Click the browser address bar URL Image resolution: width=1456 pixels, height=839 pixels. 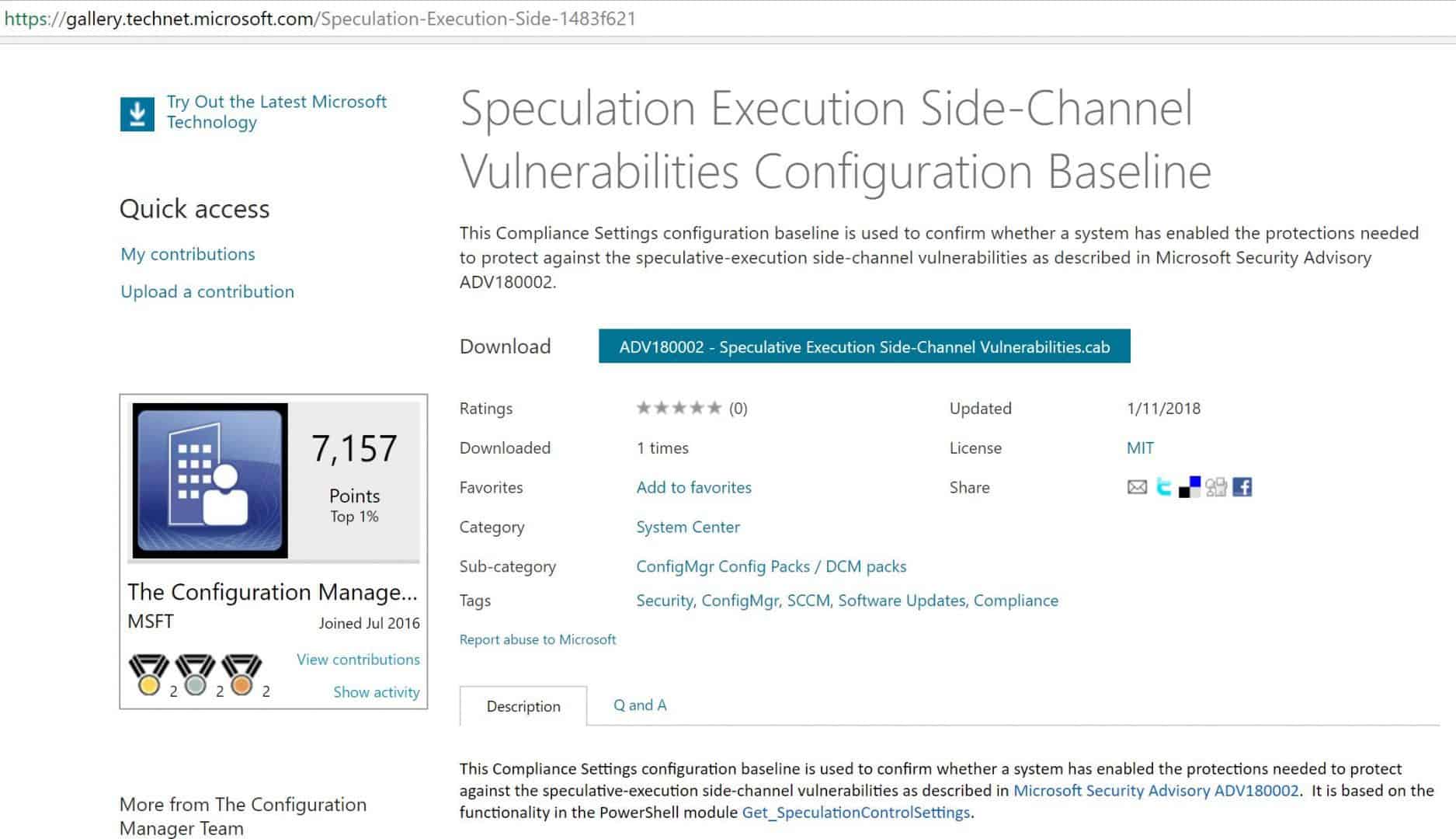click(x=320, y=19)
